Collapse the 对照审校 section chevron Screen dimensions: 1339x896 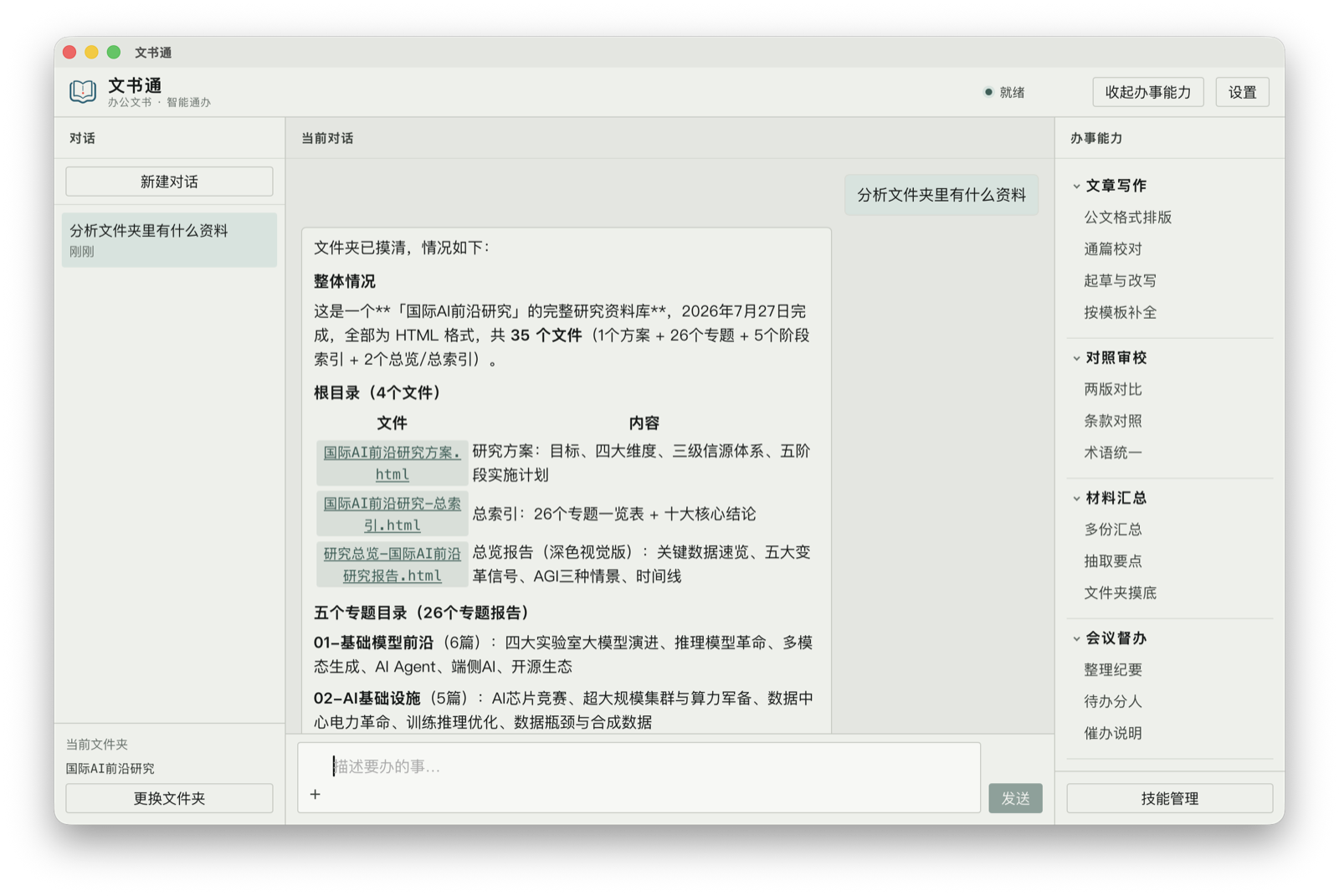1077,358
